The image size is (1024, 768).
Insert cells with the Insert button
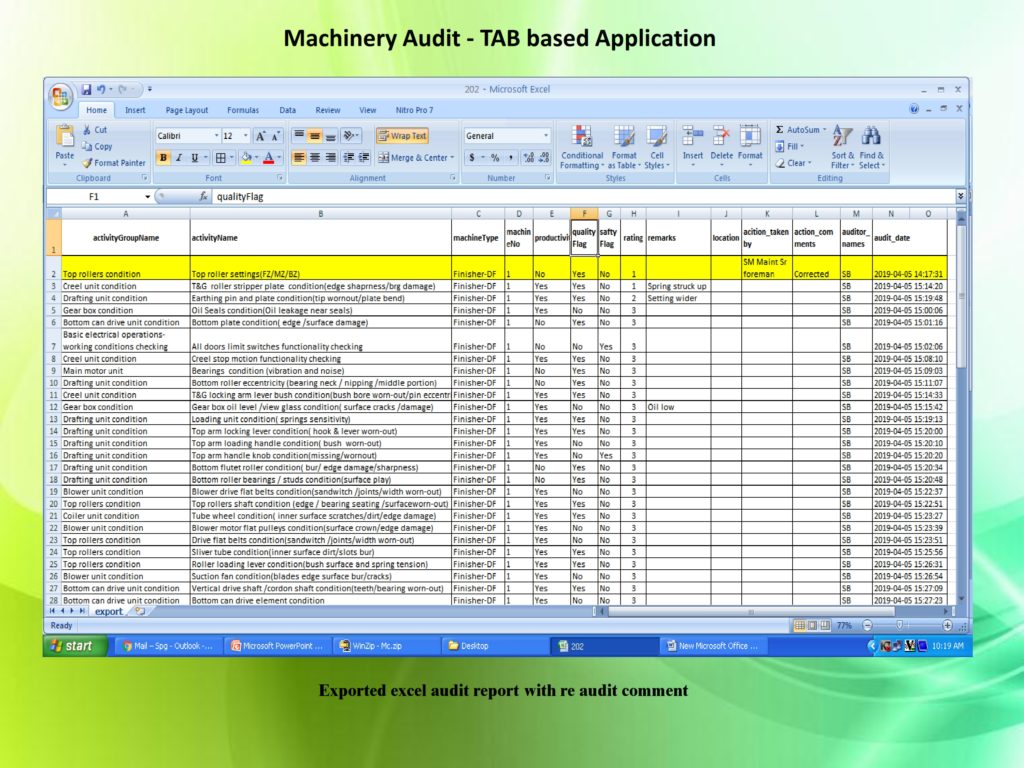tap(692, 144)
